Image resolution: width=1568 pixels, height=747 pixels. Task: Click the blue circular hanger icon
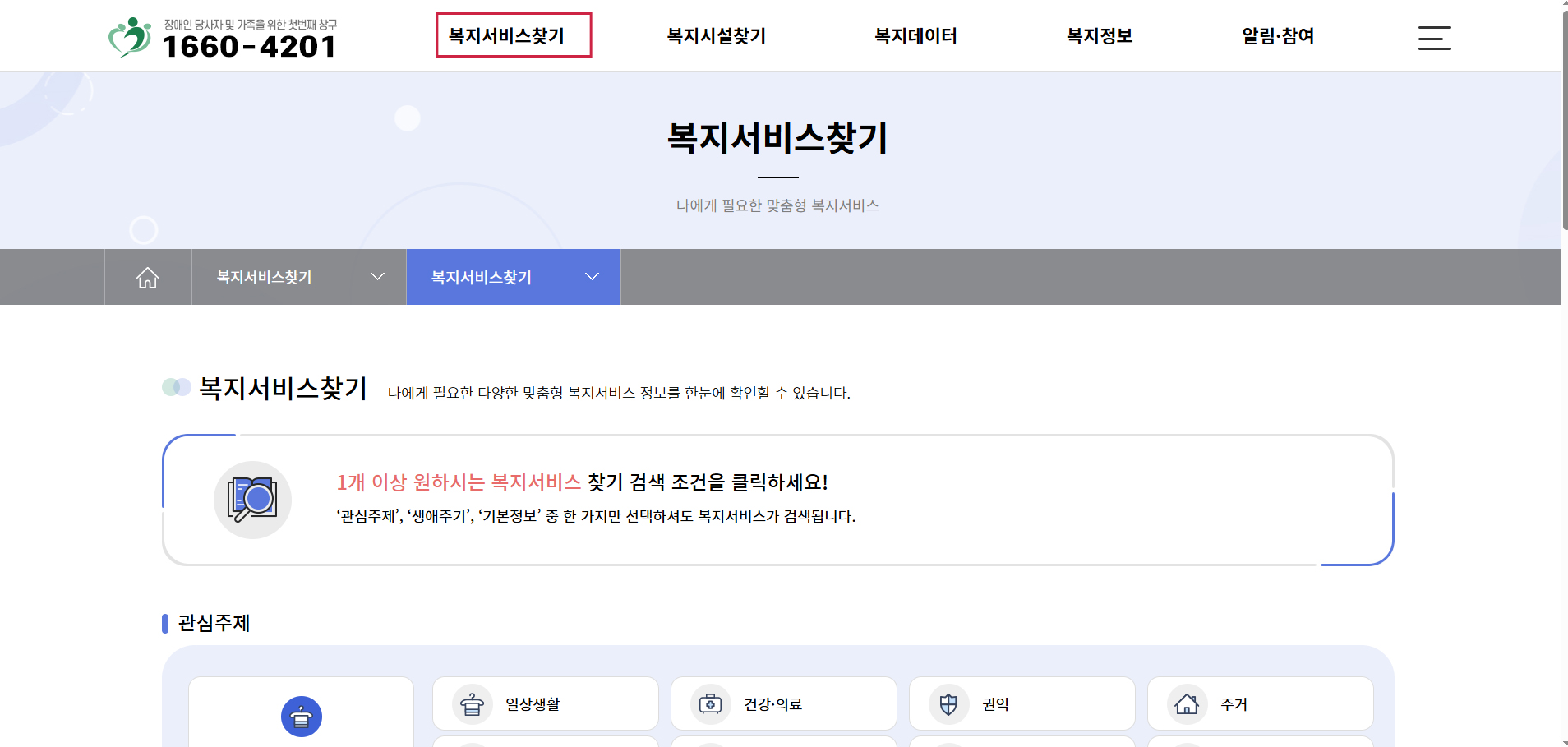(302, 717)
